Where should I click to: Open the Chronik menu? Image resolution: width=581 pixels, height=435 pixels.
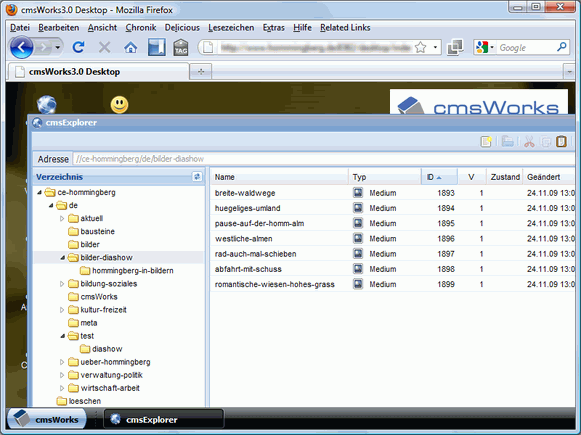[x=141, y=28]
